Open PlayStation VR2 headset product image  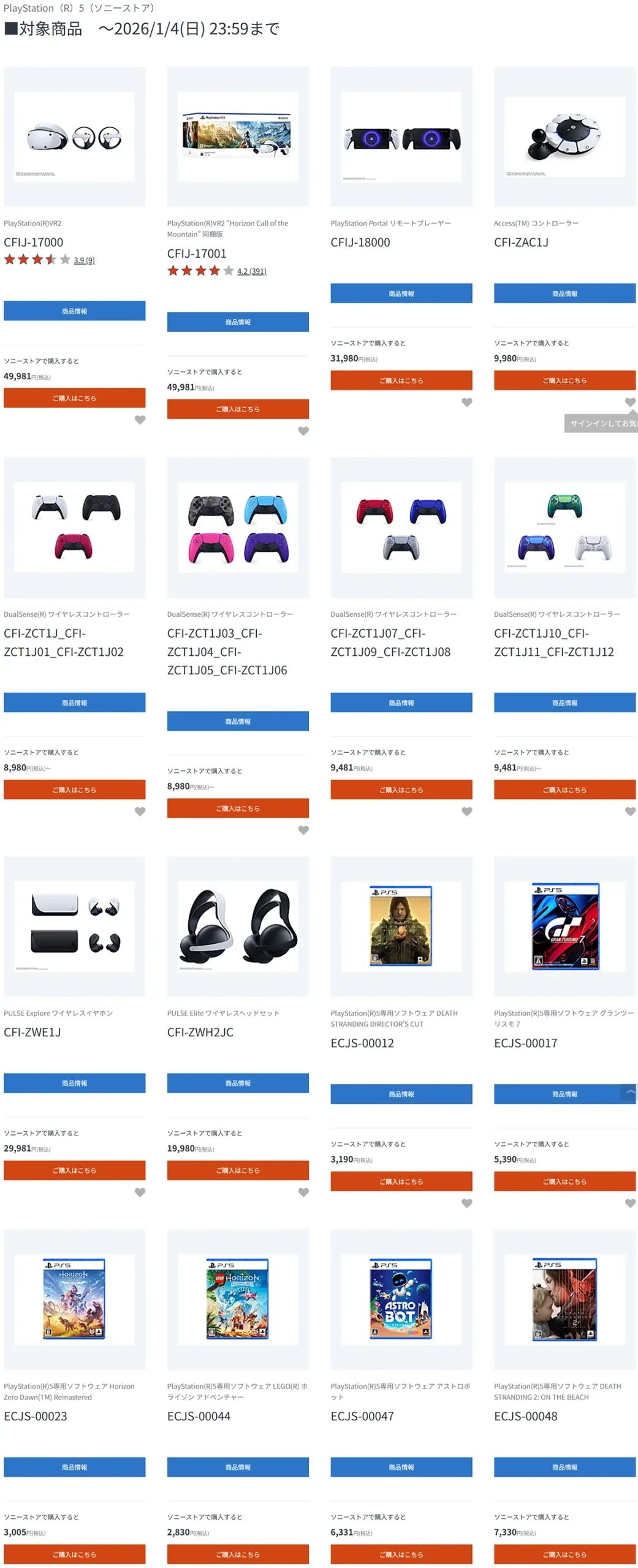point(74,137)
